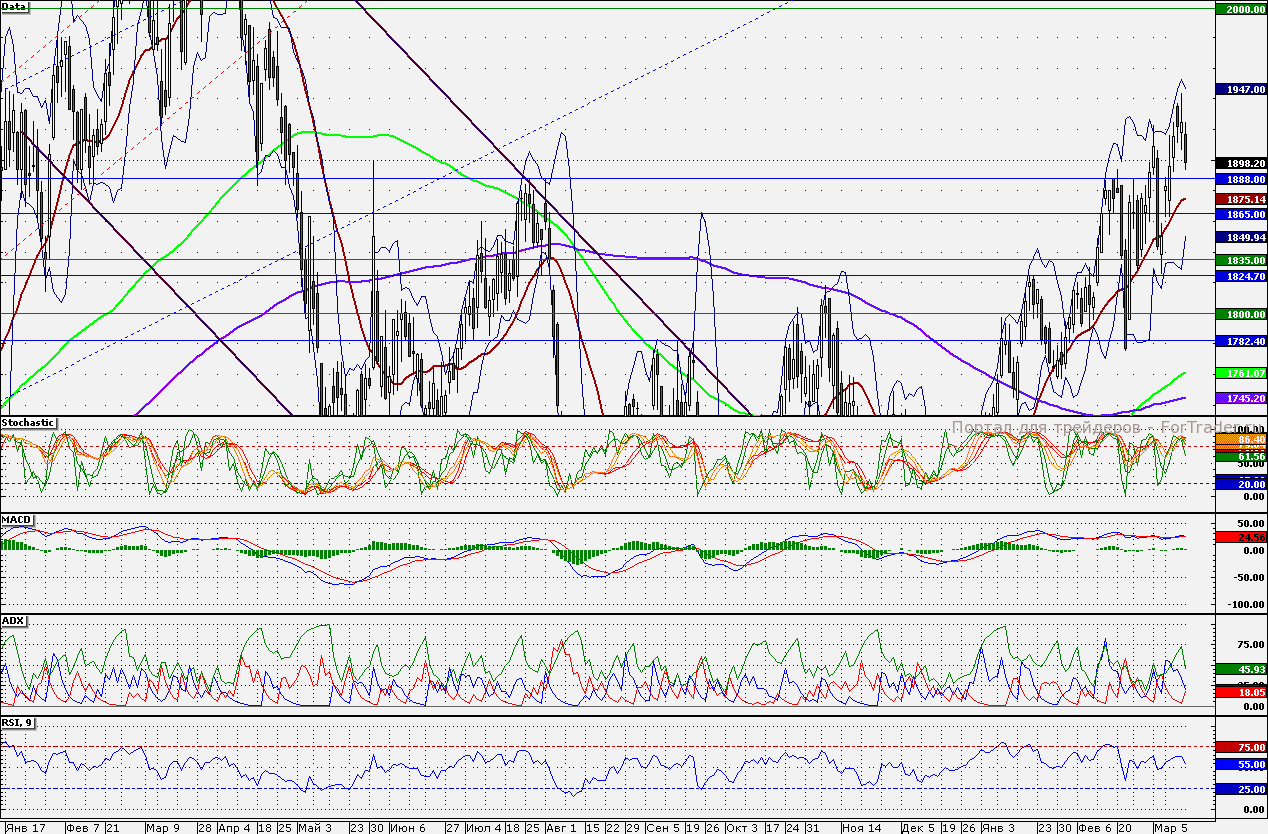Select the ADX indicator panel label

pos(14,620)
